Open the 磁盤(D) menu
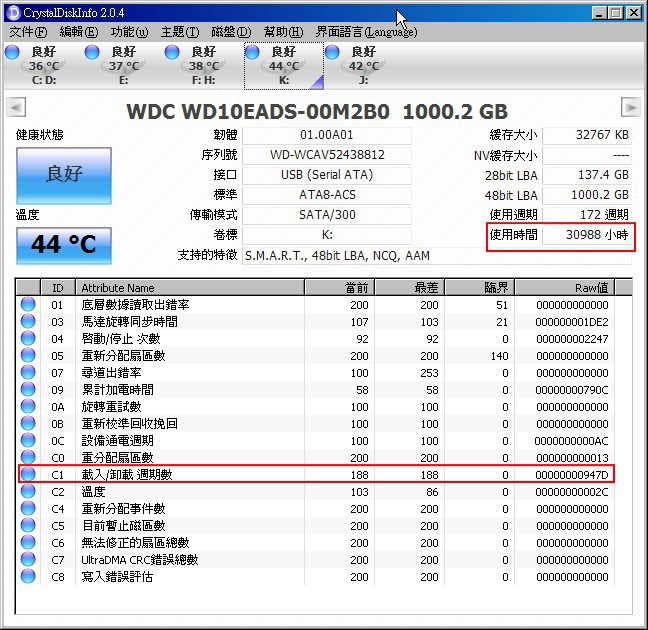Image resolution: width=648 pixels, height=630 pixels. tap(231, 32)
